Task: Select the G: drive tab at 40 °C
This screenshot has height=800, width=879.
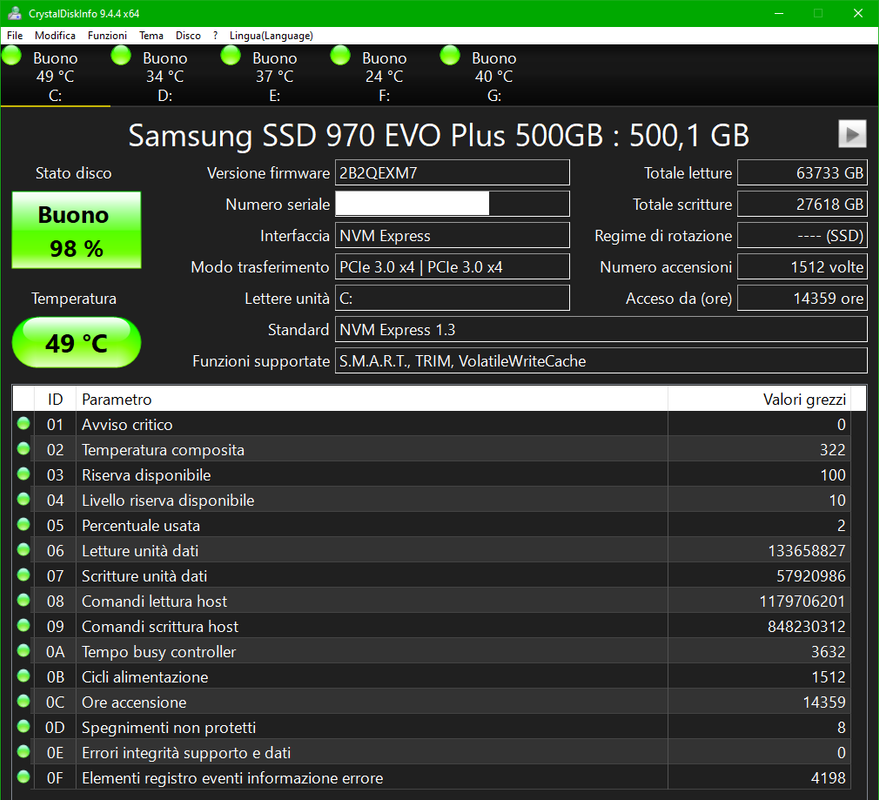Action: (494, 76)
